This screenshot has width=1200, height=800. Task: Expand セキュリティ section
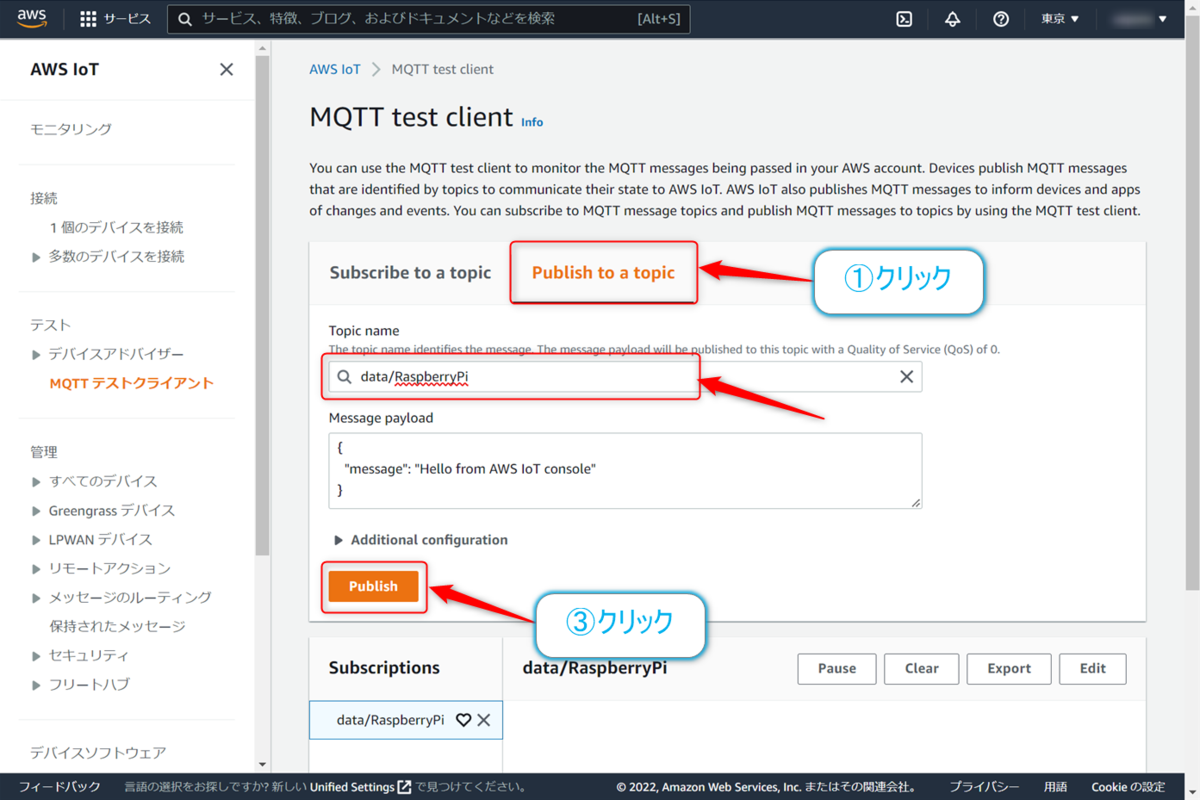[37, 656]
